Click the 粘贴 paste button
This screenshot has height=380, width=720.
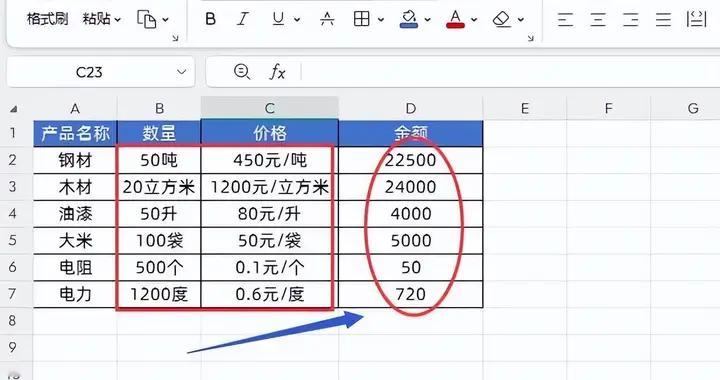click(x=96, y=19)
